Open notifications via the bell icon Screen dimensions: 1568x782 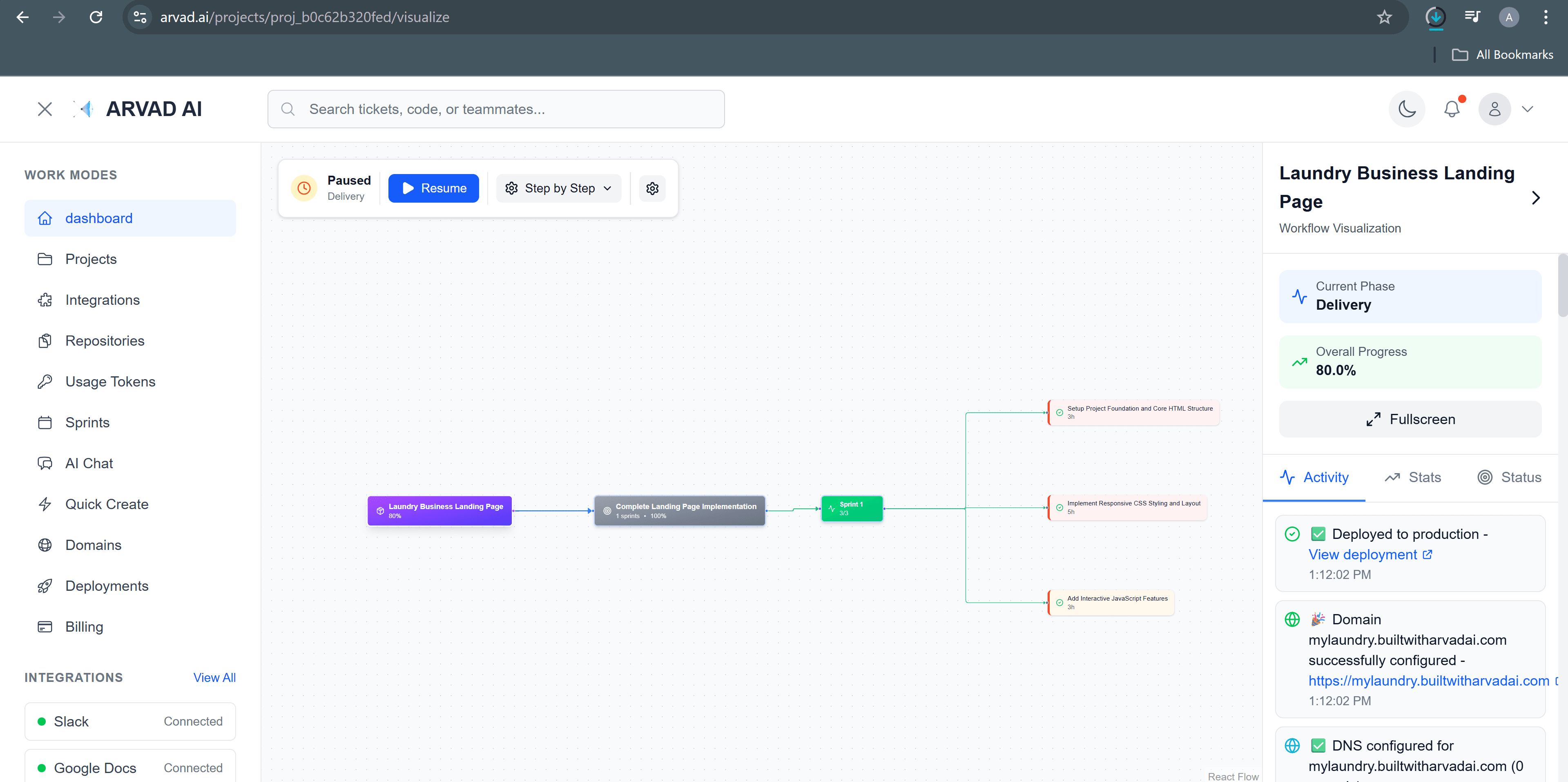click(x=1452, y=108)
